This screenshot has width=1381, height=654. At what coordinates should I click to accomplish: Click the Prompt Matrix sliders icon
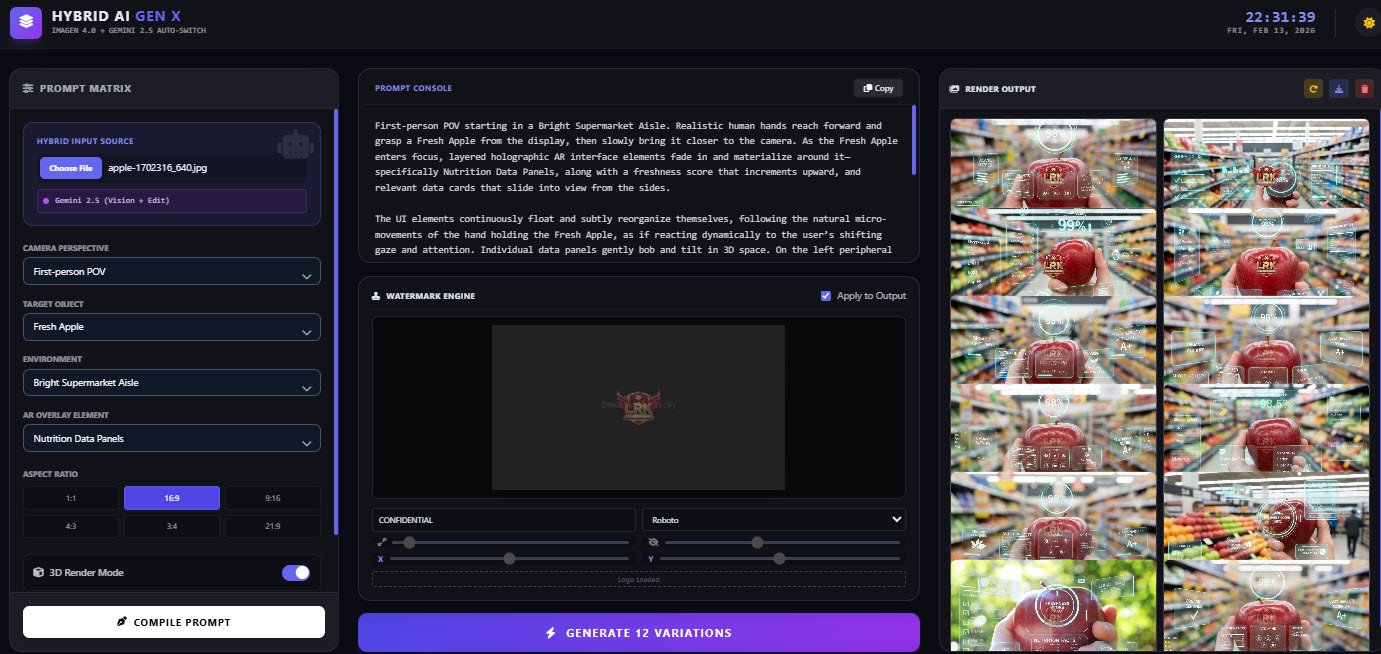[x=28, y=88]
